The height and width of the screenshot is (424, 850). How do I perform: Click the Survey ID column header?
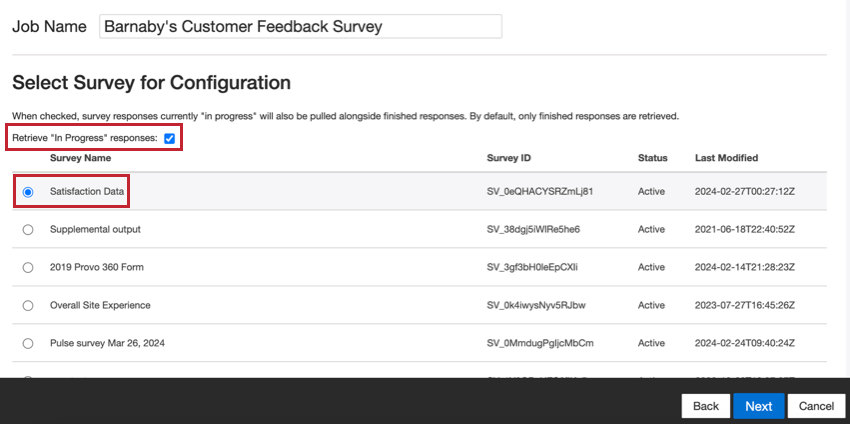pyautogui.click(x=509, y=158)
